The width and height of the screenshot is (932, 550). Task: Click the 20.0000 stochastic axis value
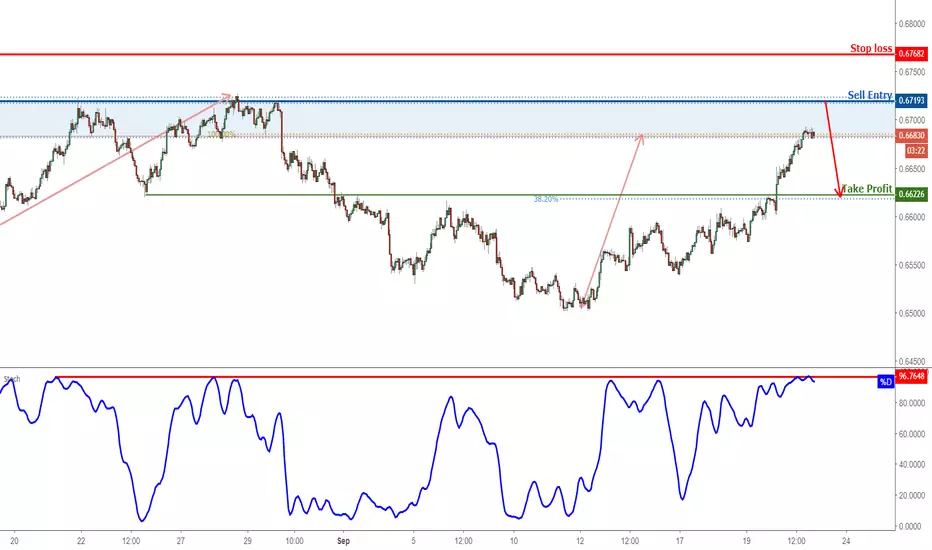pyautogui.click(x=912, y=495)
